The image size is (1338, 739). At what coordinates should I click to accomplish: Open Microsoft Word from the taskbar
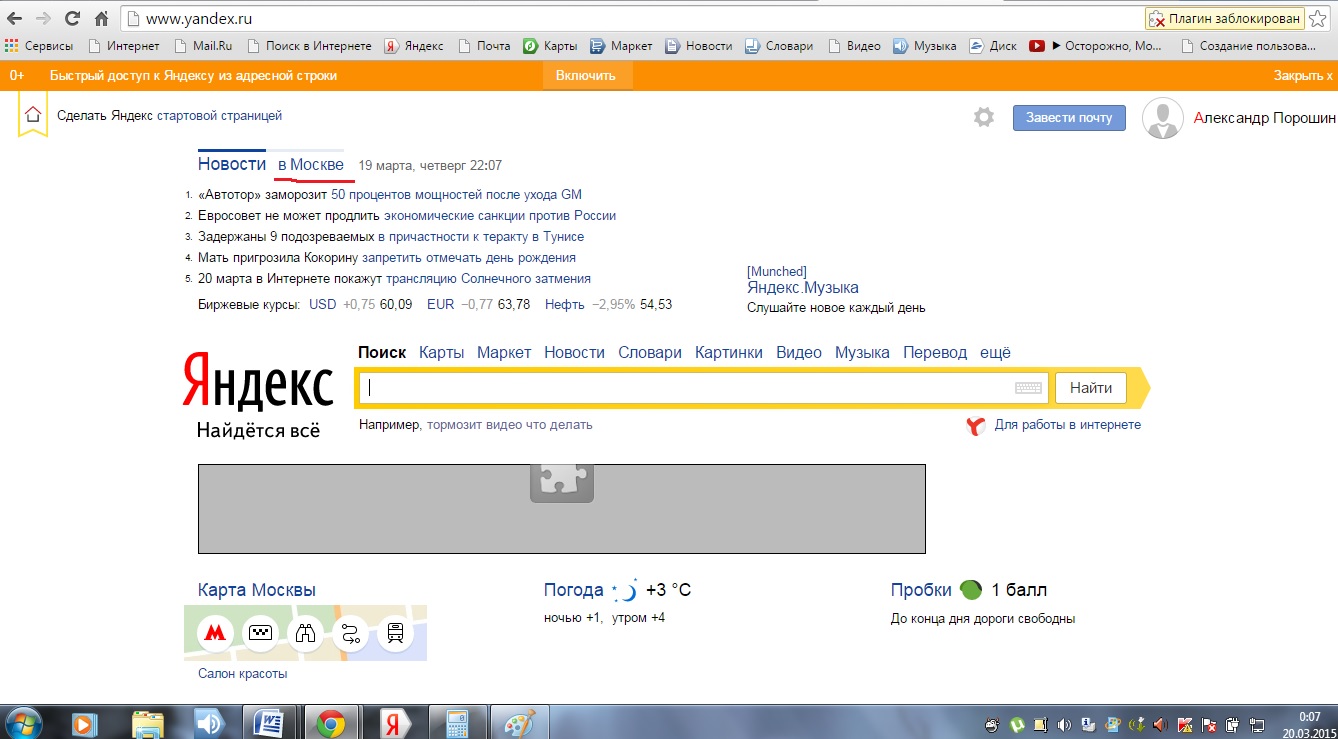click(270, 722)
